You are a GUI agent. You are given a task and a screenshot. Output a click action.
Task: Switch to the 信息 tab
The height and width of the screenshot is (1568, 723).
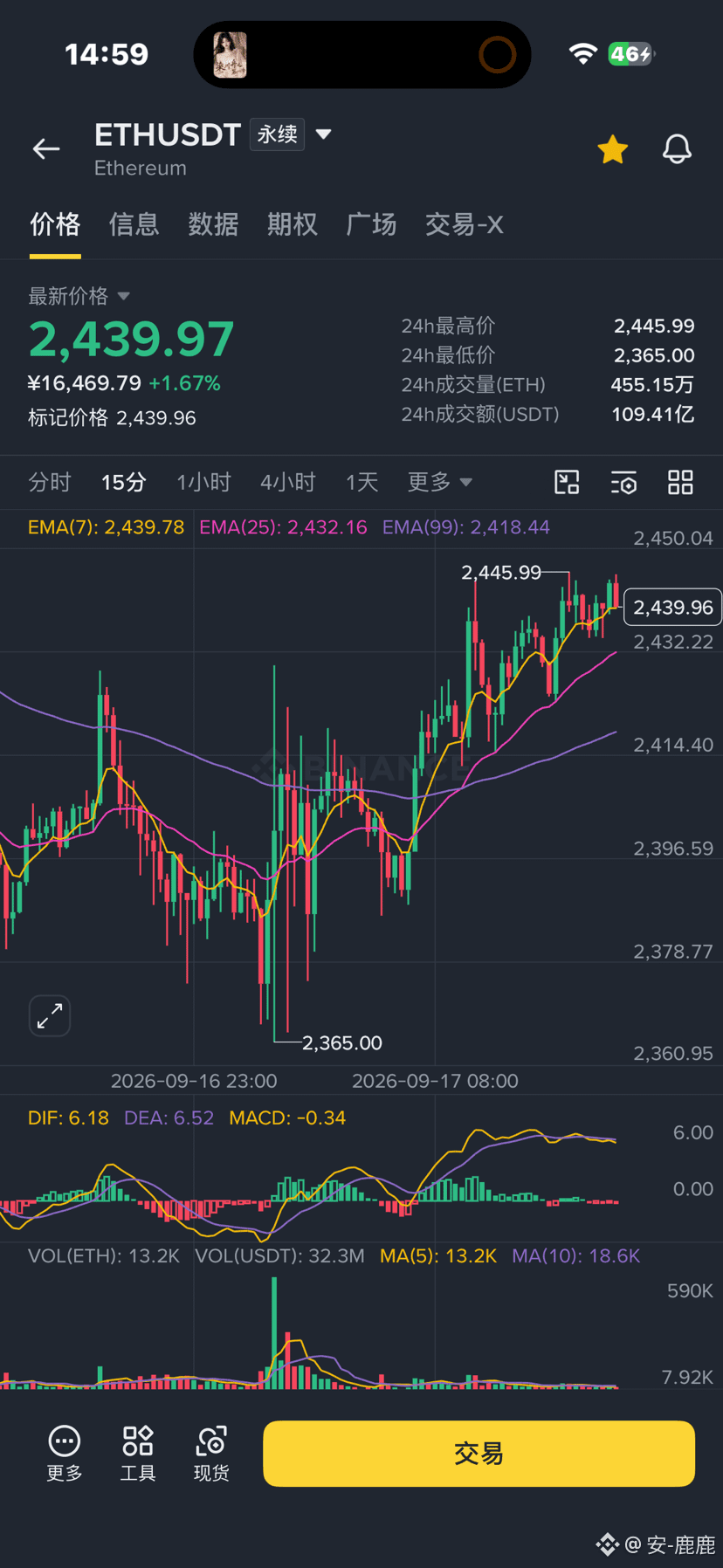[x=134, y=224]
